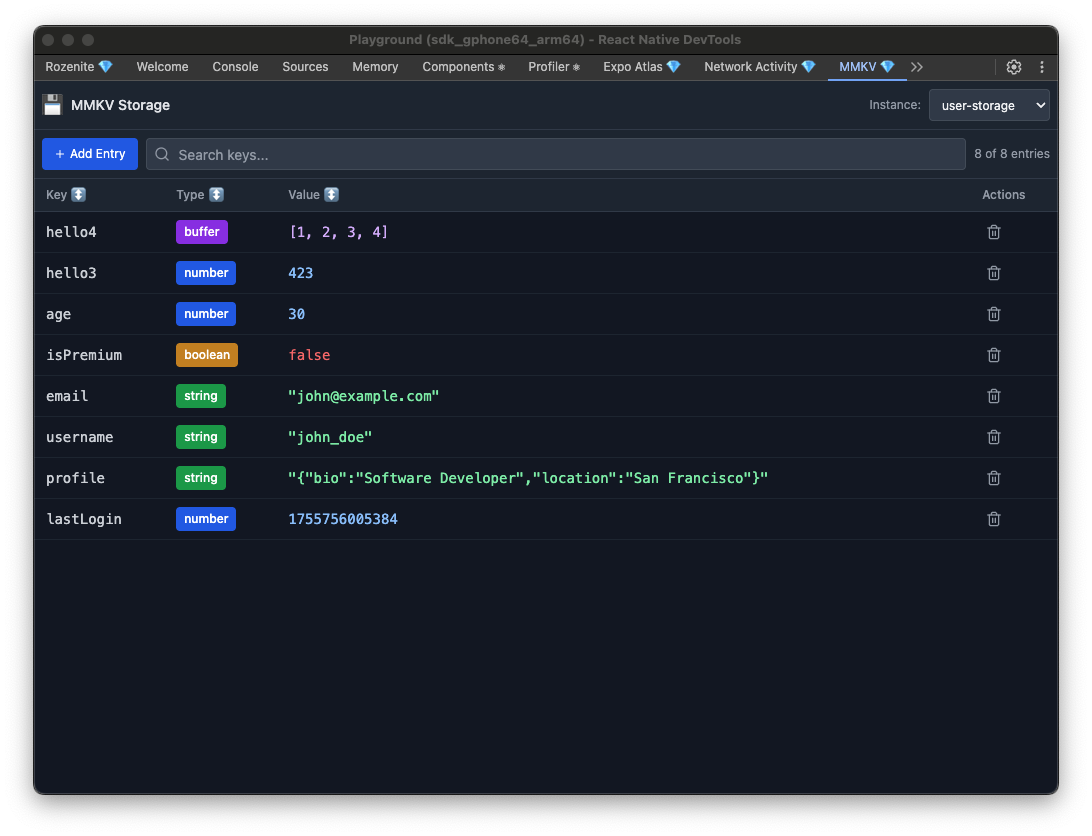Viewport: 1092px width, 836px height.
Task: Remove the isPremium entry
Action: [x=994, y=355]
